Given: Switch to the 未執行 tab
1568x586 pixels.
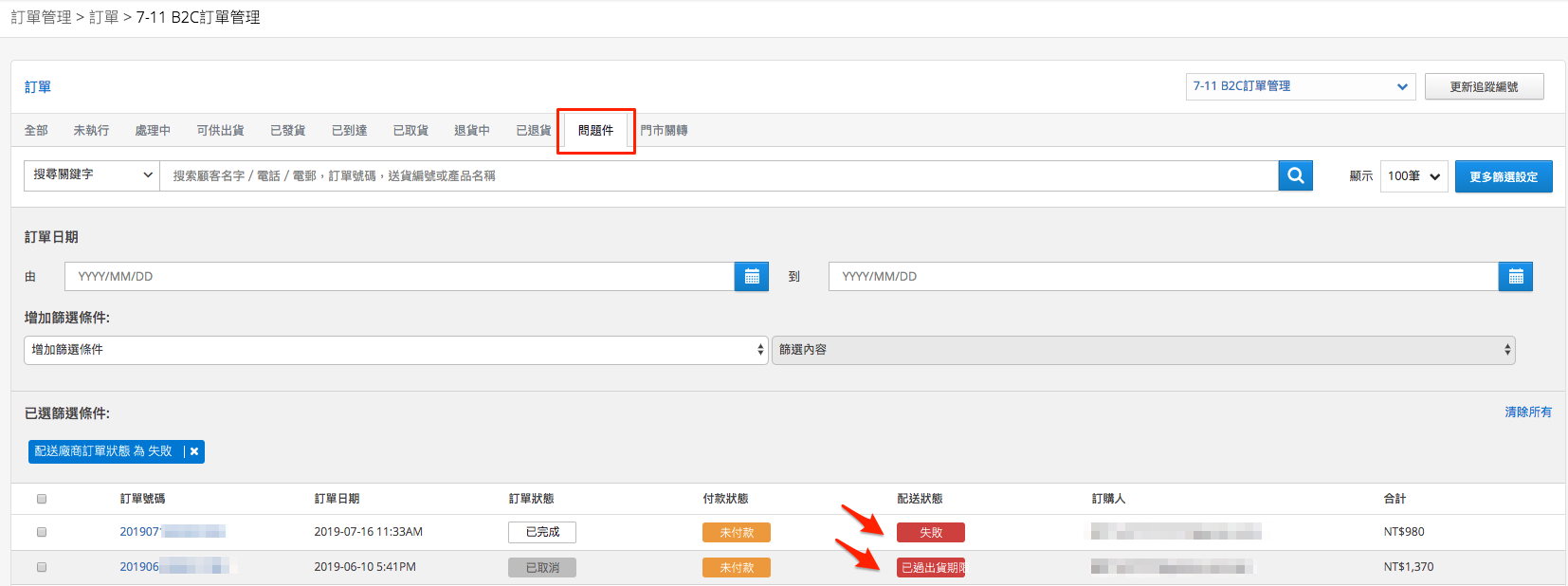Looking at the screenshot, I should tap(91, 130).
